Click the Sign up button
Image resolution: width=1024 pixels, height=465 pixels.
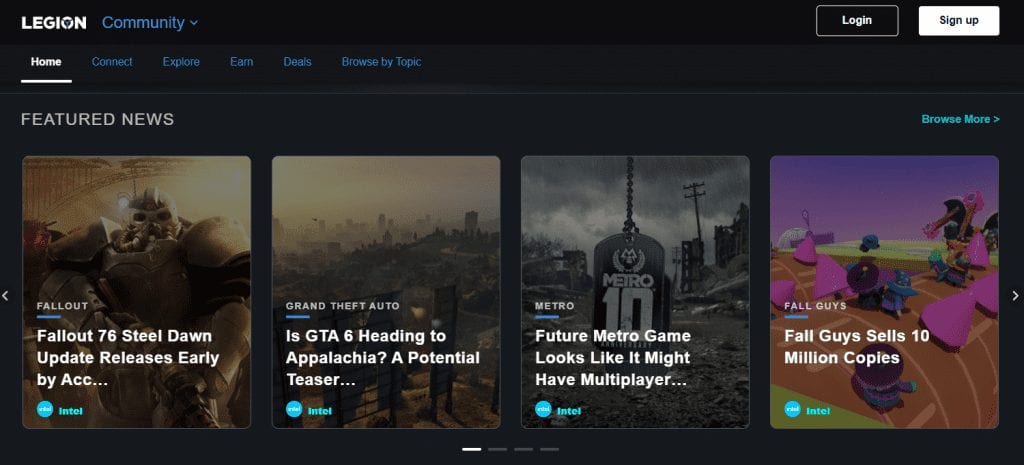pos(959,21)
